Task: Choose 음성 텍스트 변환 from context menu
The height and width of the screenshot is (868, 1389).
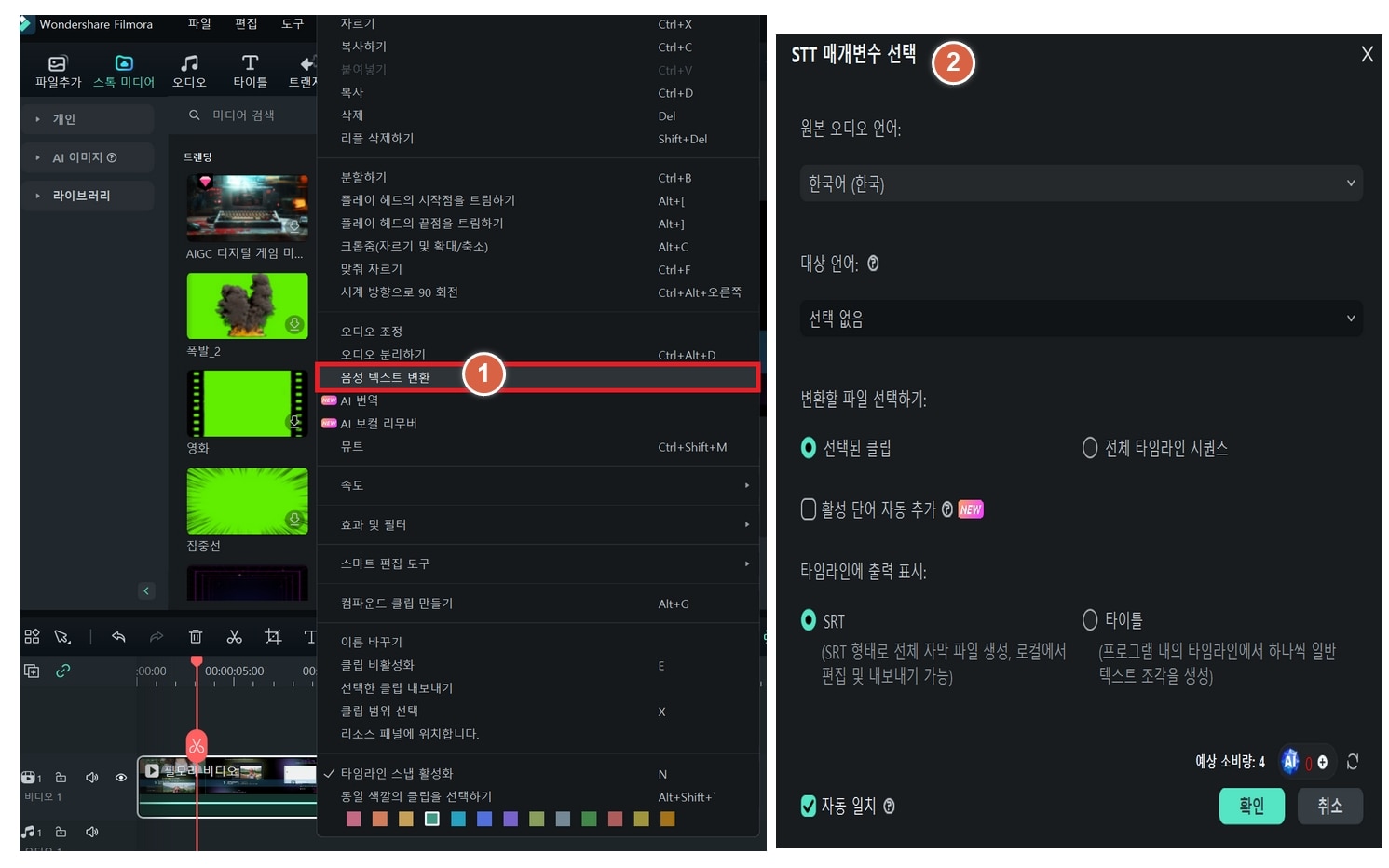Action: pyautogui.click(x=538, y=377)
